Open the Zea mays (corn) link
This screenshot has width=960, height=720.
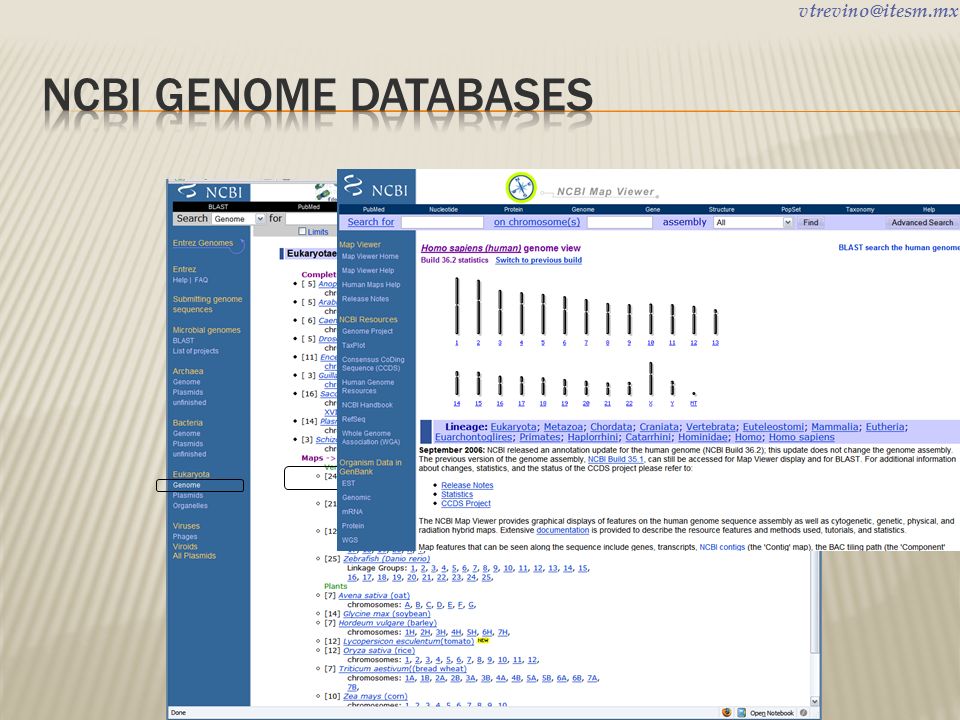point(375,696)
